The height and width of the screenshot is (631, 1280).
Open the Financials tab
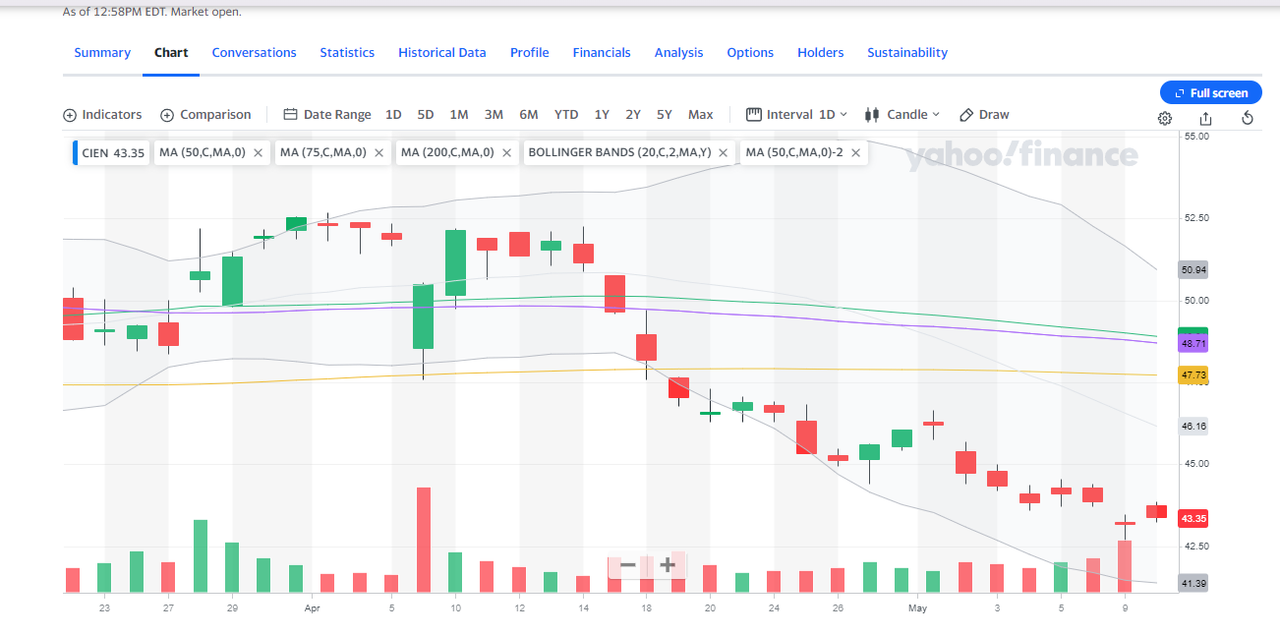601,53
